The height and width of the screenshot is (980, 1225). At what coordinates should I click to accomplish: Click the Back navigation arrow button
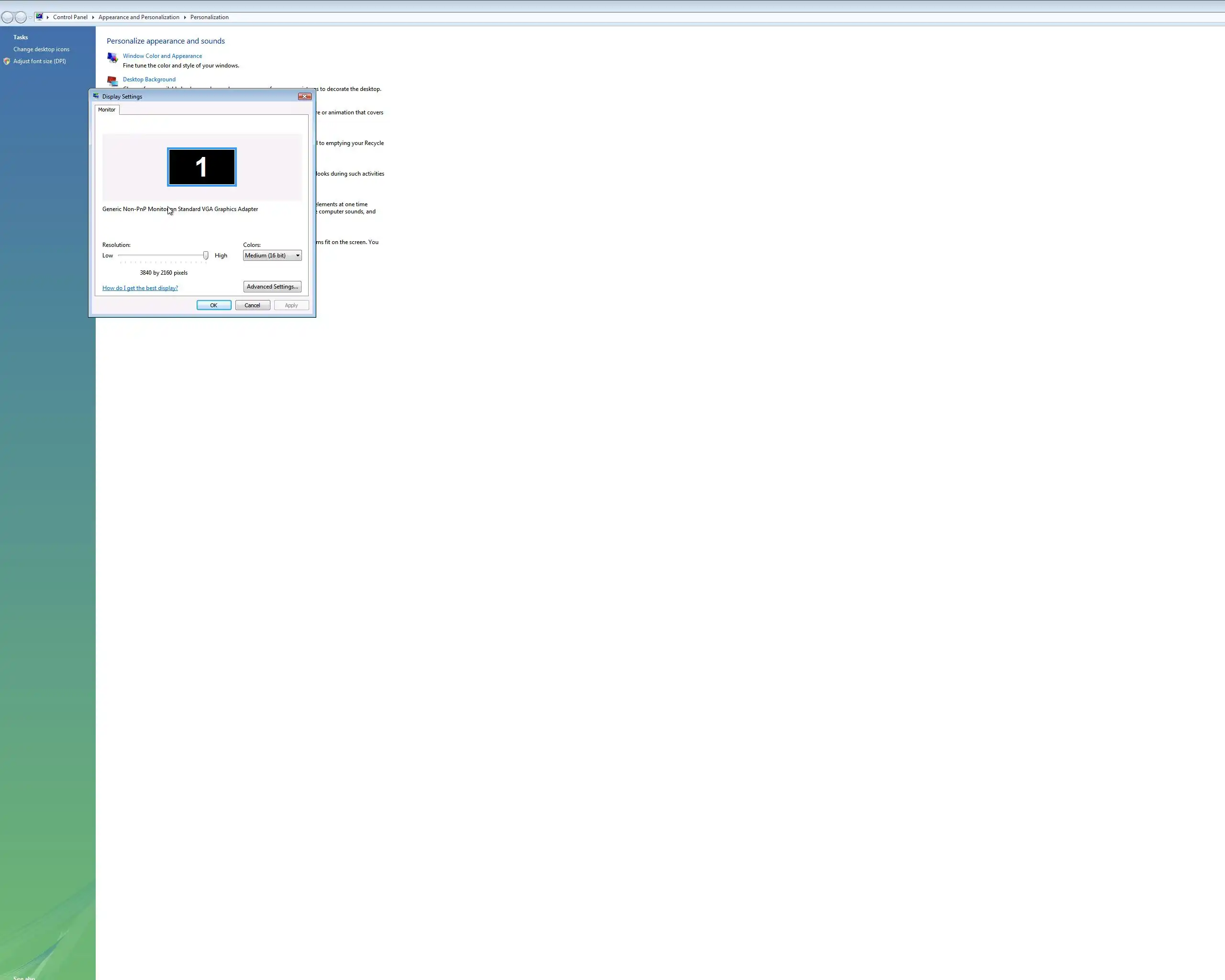click(7, 17)
